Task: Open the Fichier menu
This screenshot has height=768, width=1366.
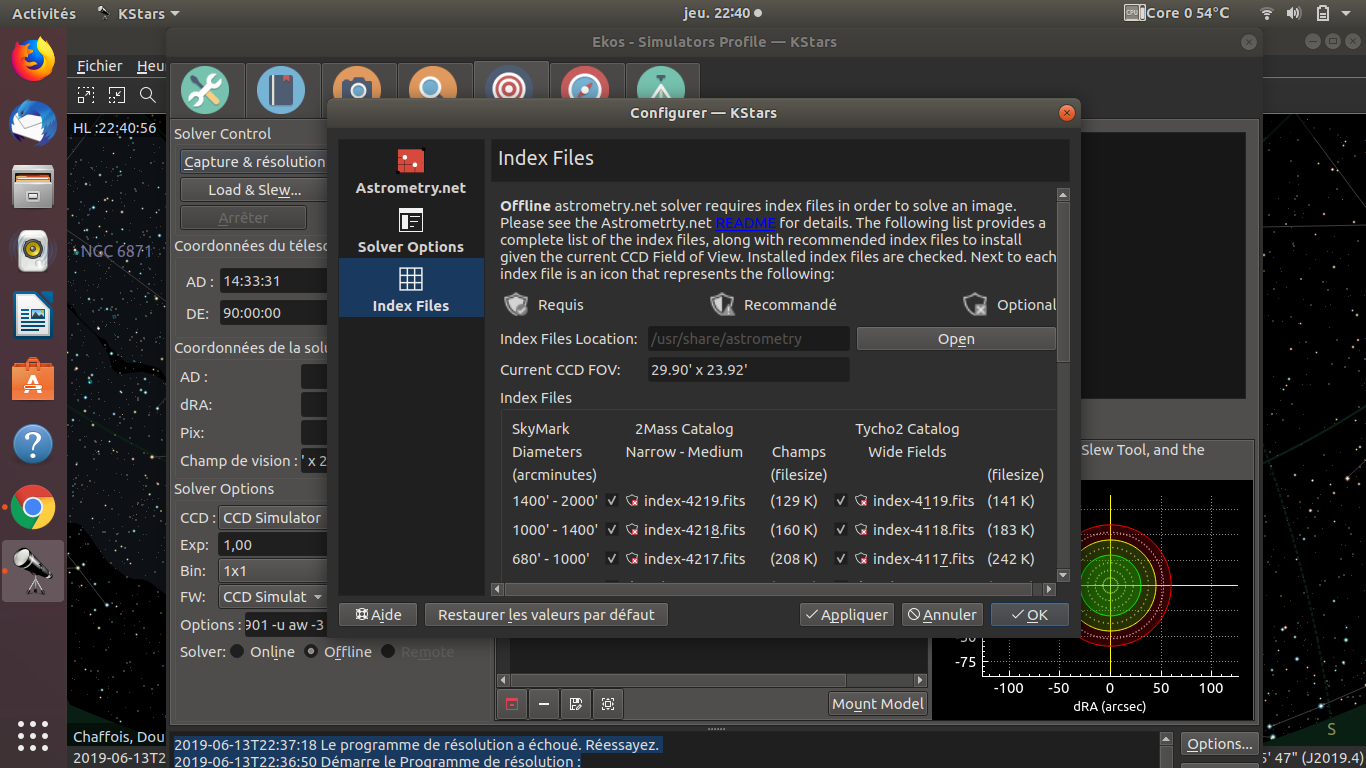Action: (100, 66)
